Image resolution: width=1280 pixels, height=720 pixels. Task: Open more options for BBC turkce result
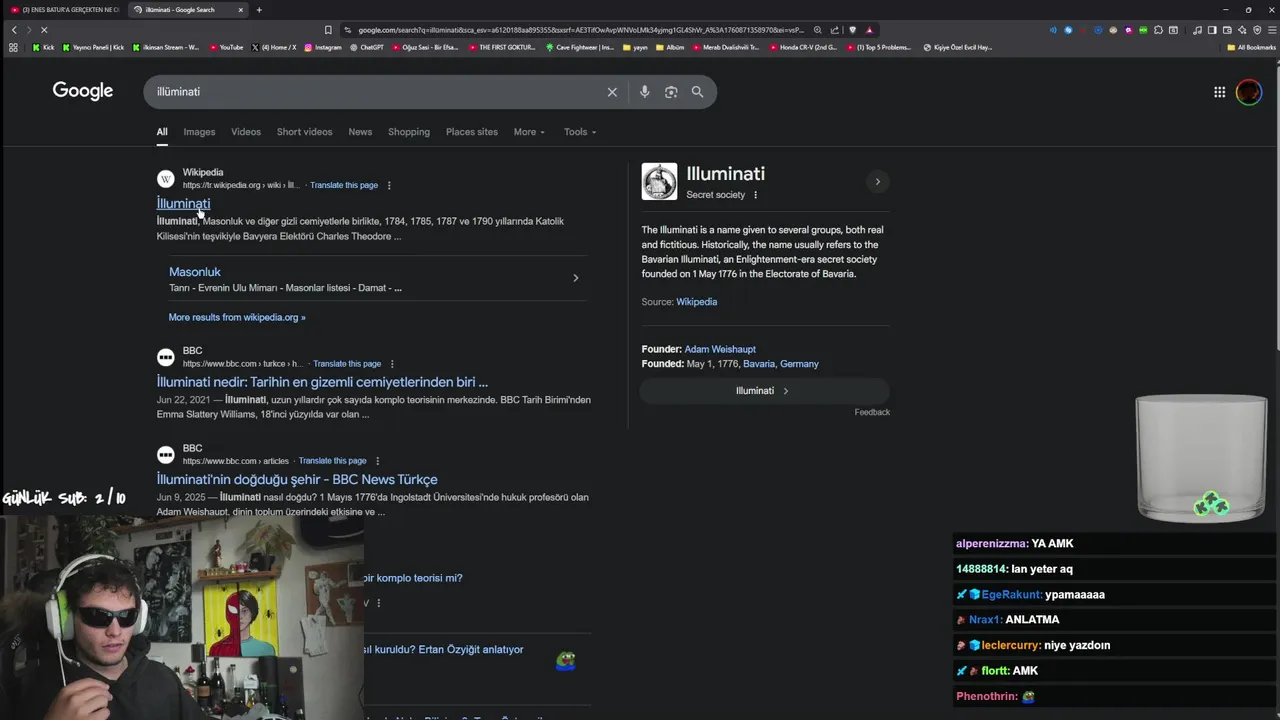(392, 364)
